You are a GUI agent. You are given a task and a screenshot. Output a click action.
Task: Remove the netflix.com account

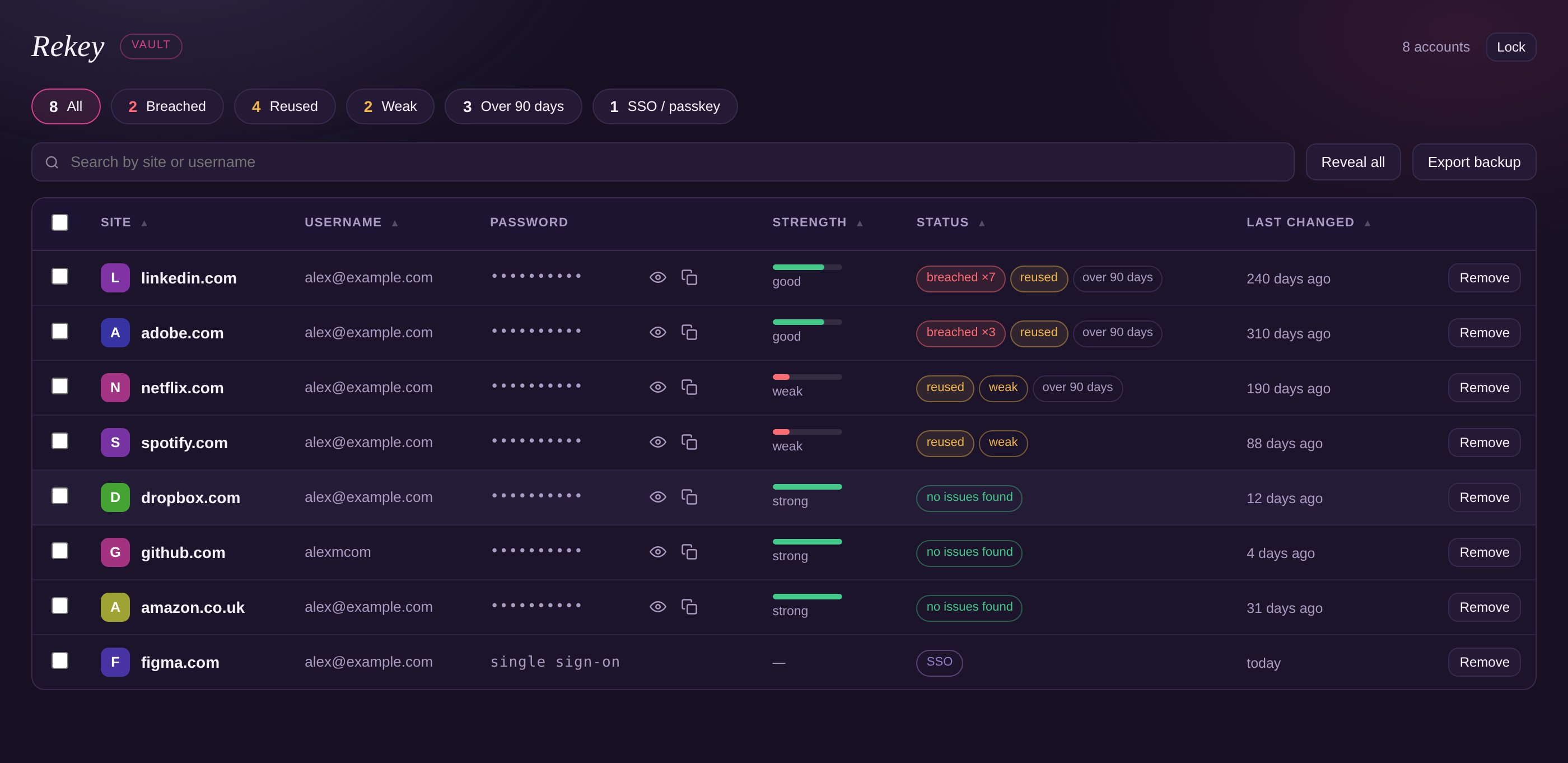click(1484, 387)
